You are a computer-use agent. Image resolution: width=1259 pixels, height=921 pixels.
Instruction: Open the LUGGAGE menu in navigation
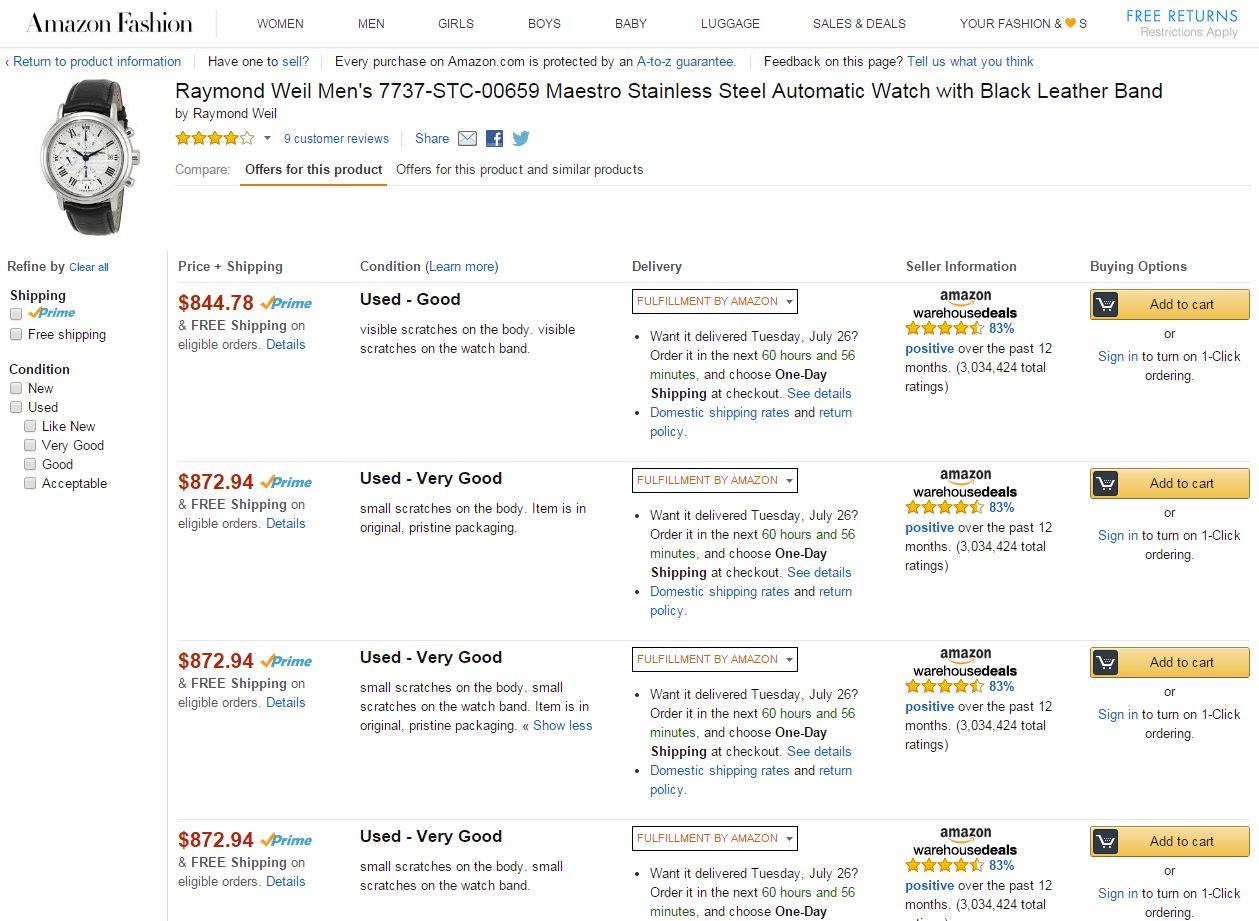tap(730, 23)
